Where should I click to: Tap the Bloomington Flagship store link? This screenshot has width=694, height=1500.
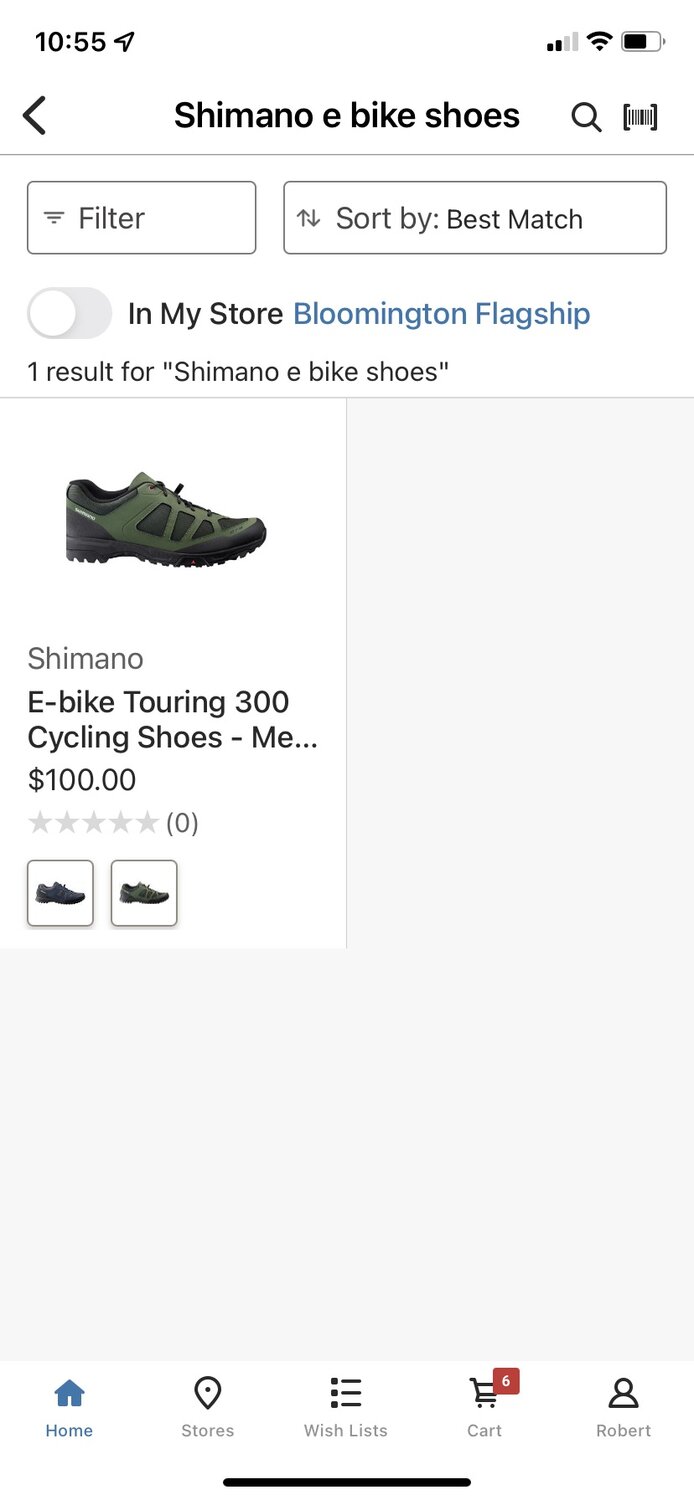click(441, 314)
